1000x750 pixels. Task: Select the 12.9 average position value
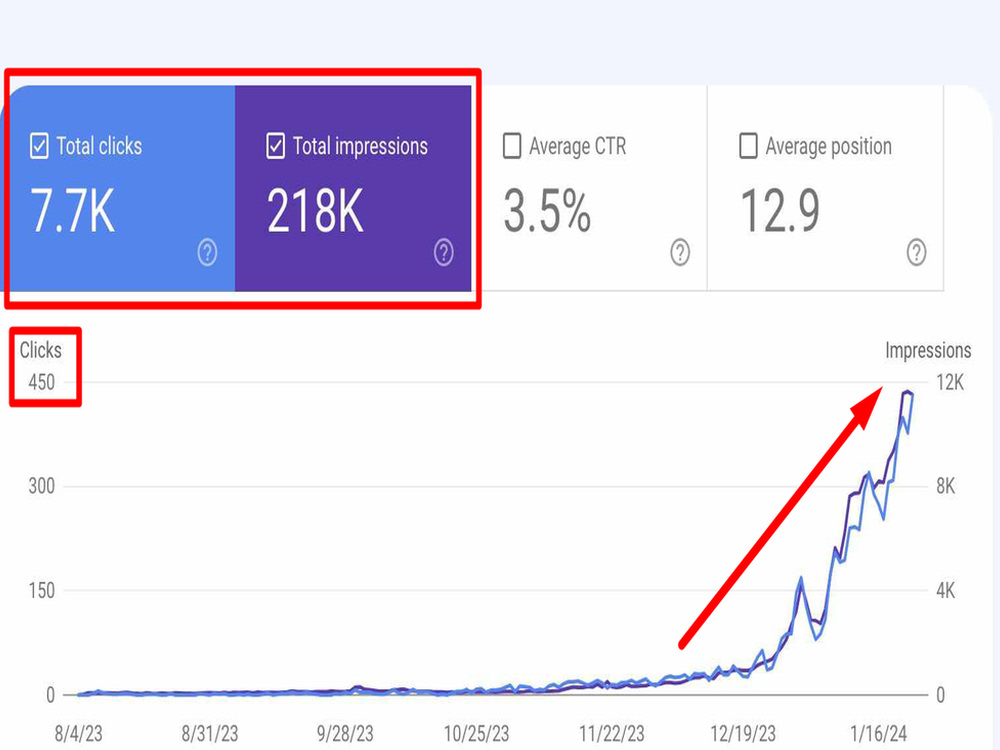pyautogui.click(x=779, y=211)
